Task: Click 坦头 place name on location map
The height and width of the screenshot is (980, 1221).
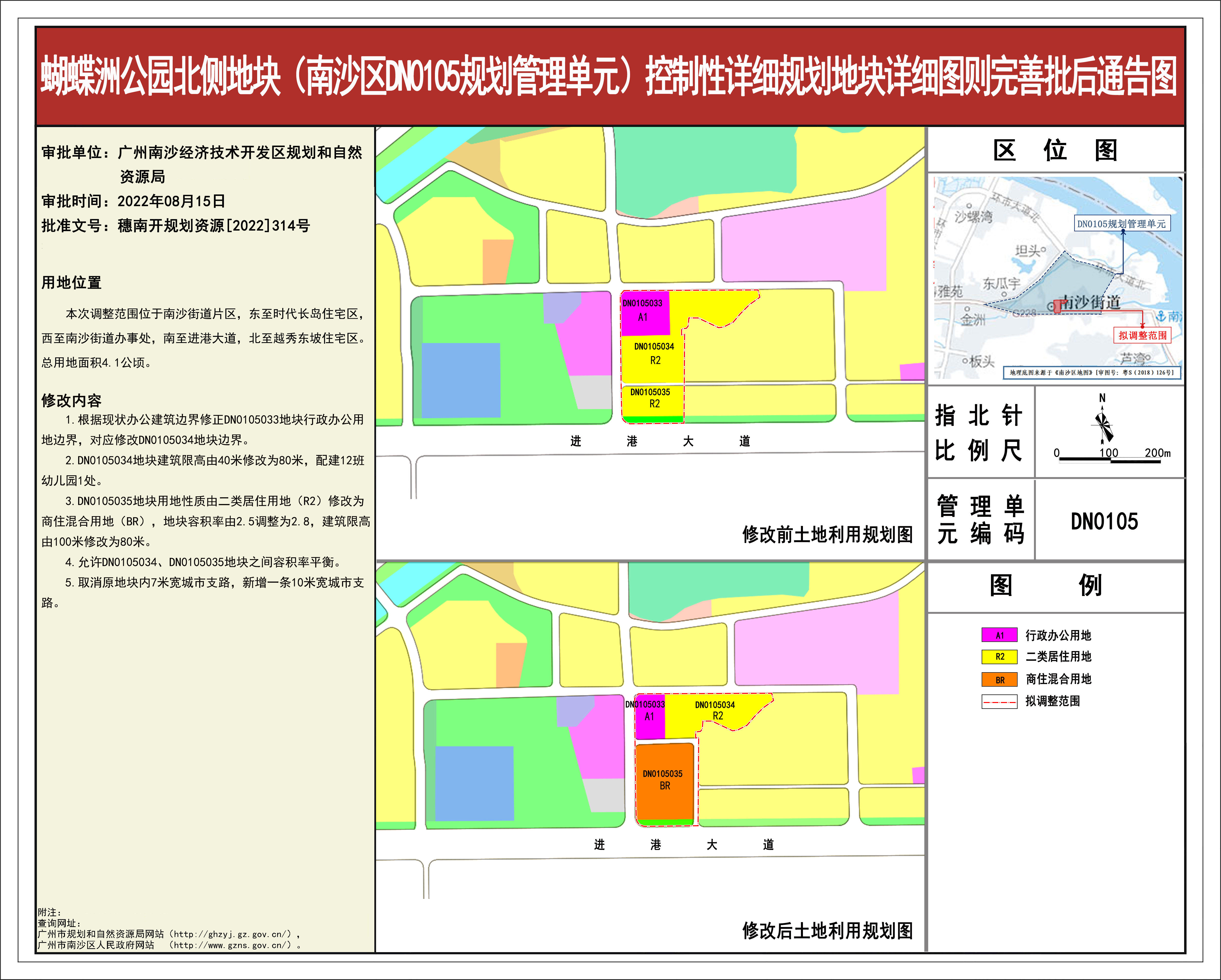Action: click(1028, 250)
